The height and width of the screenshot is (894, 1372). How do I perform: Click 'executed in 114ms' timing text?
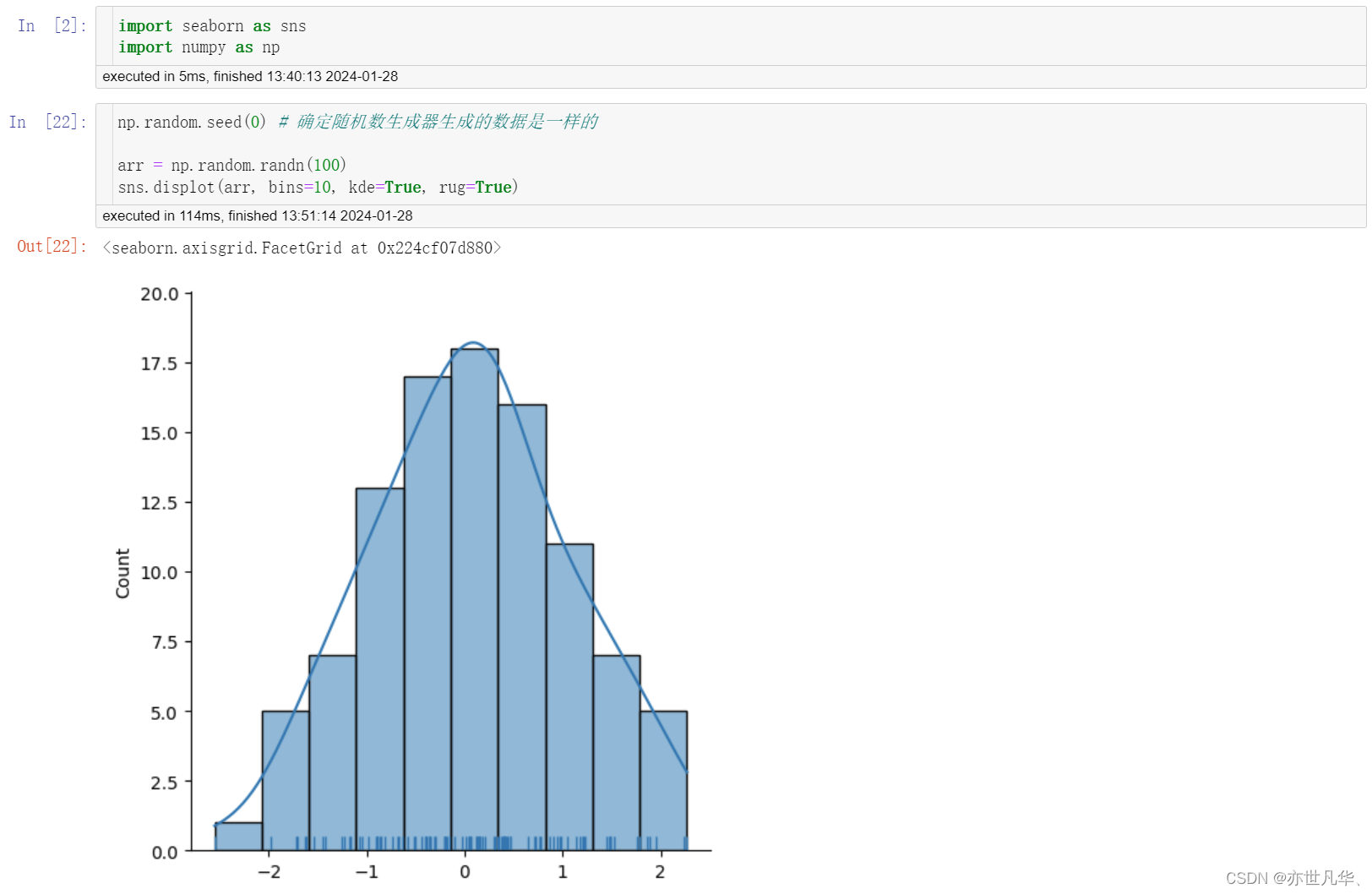(258, 215)
